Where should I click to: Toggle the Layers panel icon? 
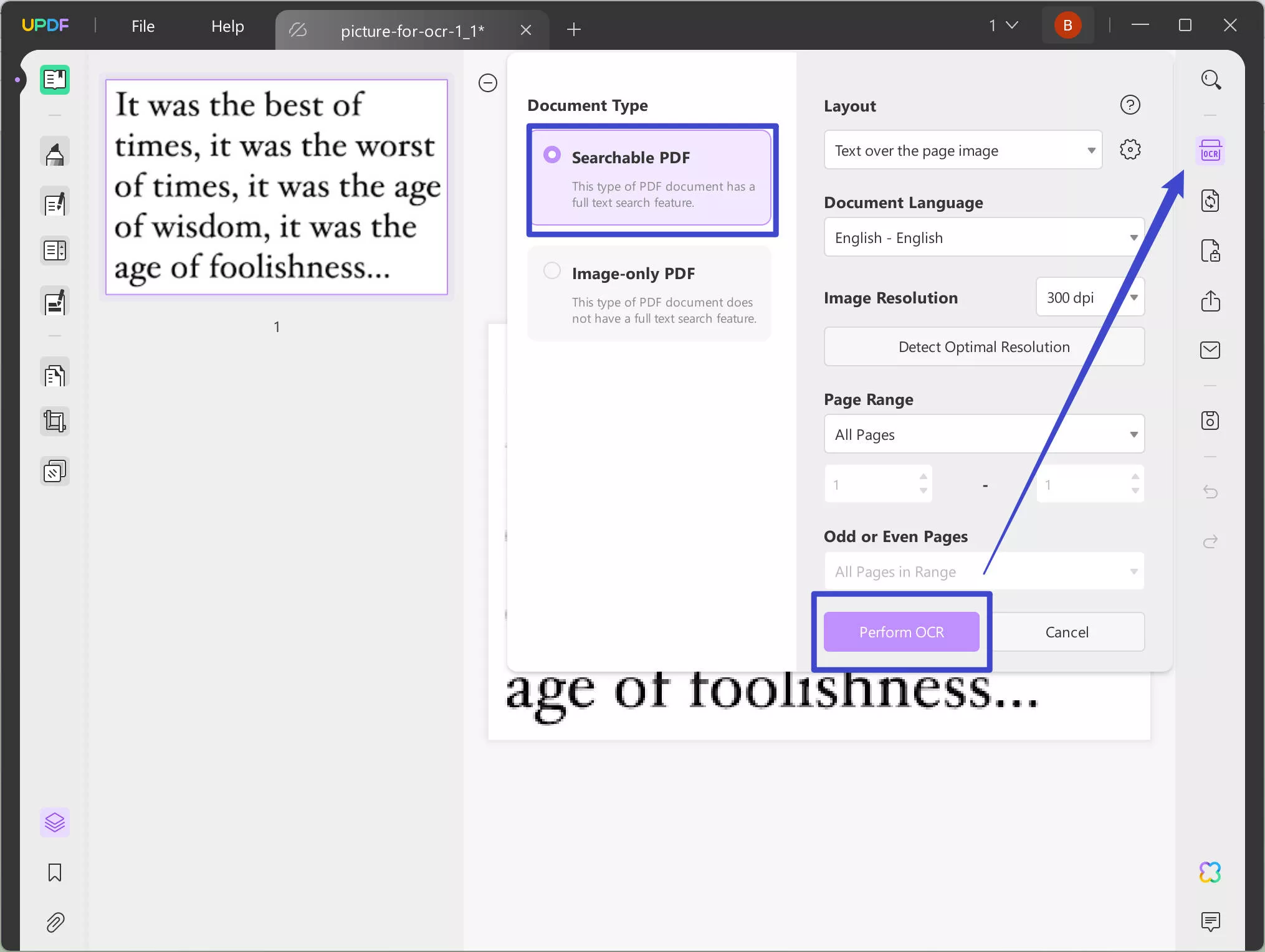pyautogui.click(x=55, y=822)
